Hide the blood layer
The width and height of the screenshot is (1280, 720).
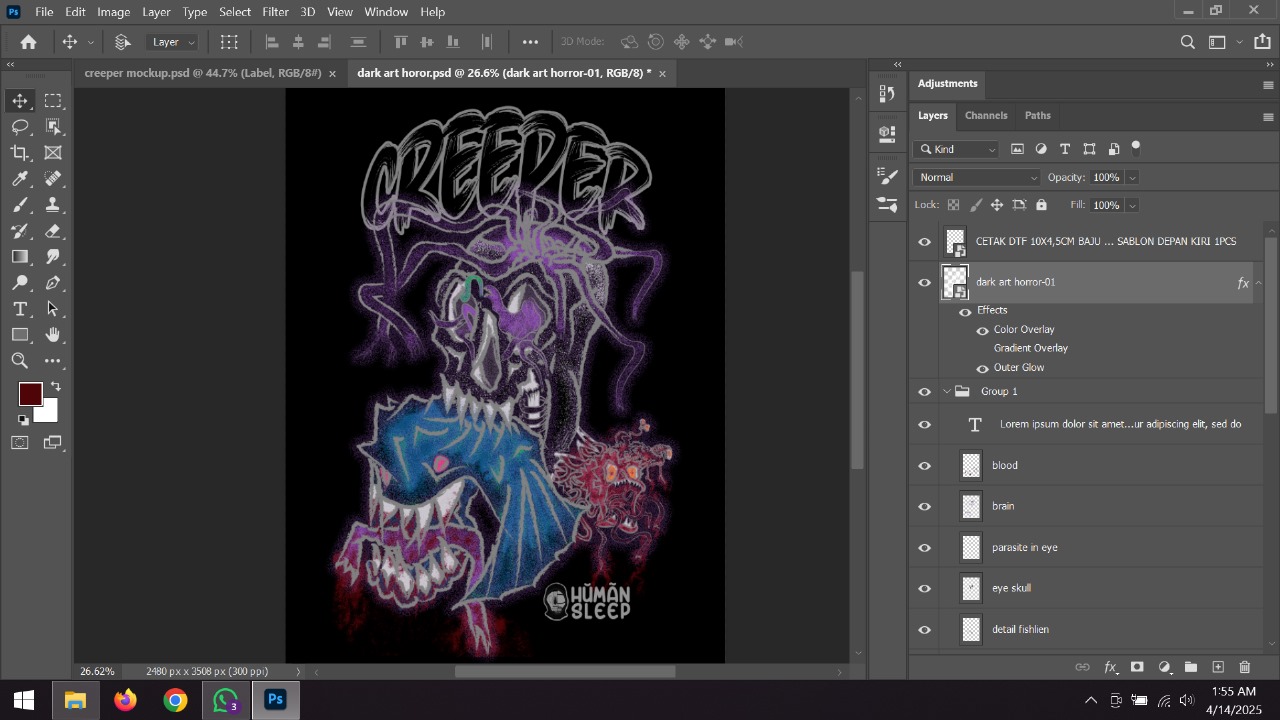click(x=924, y=466)
